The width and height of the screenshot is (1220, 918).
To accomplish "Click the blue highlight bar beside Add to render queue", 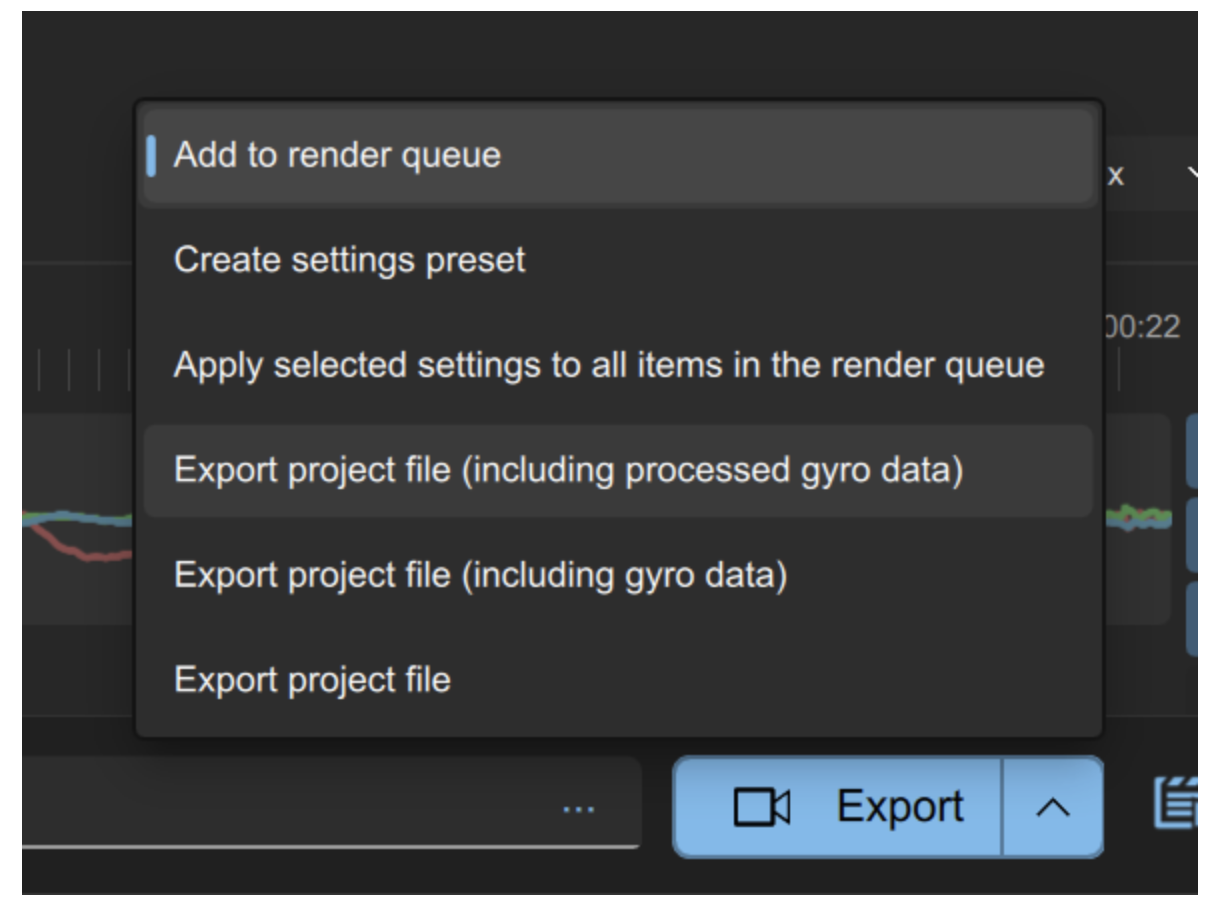I will pos(152,152).
